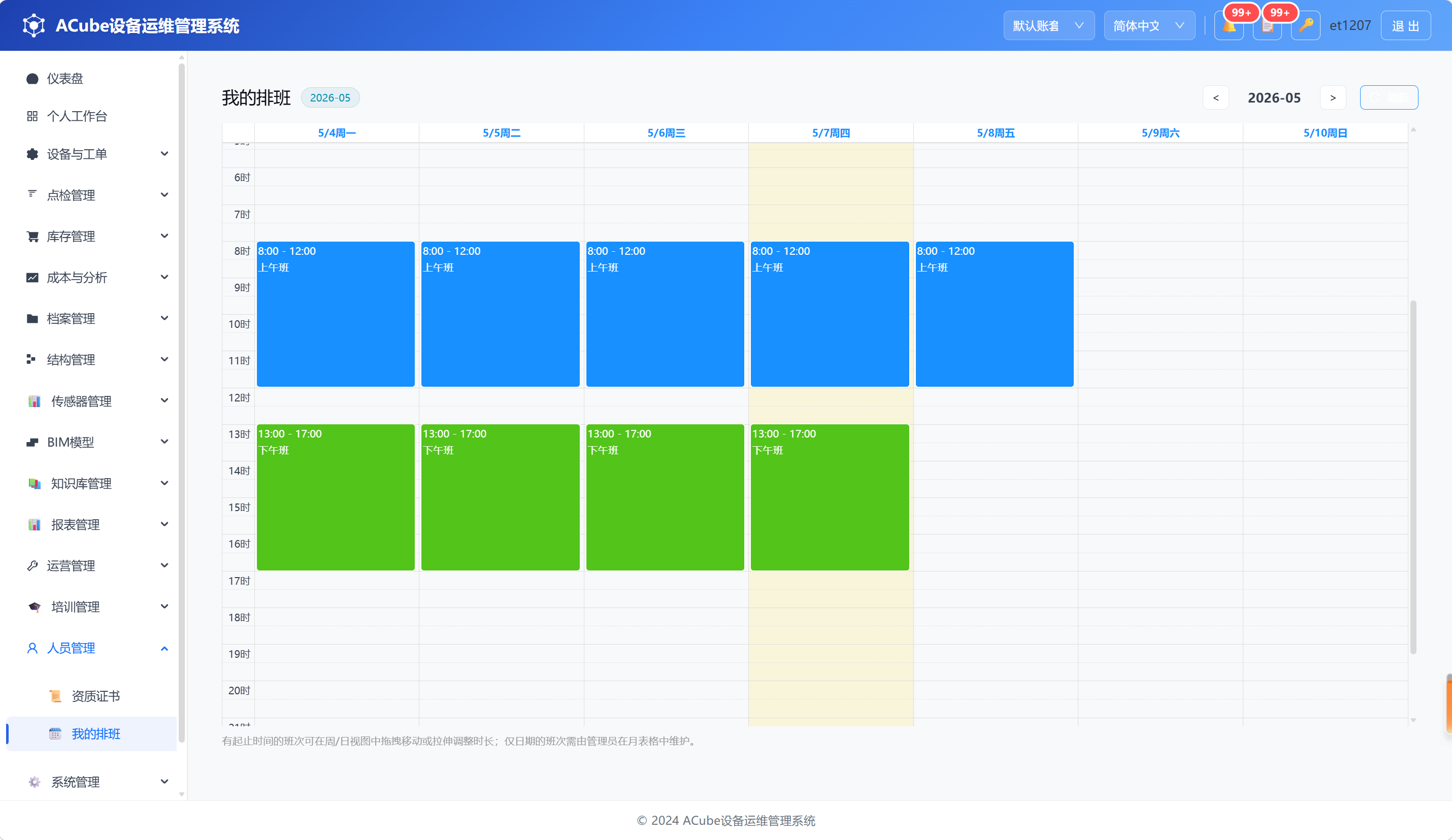Screen dimensions: 1452x840
Task: Click the 5/9周六 column header
Action: click(x=1161, y=133)
